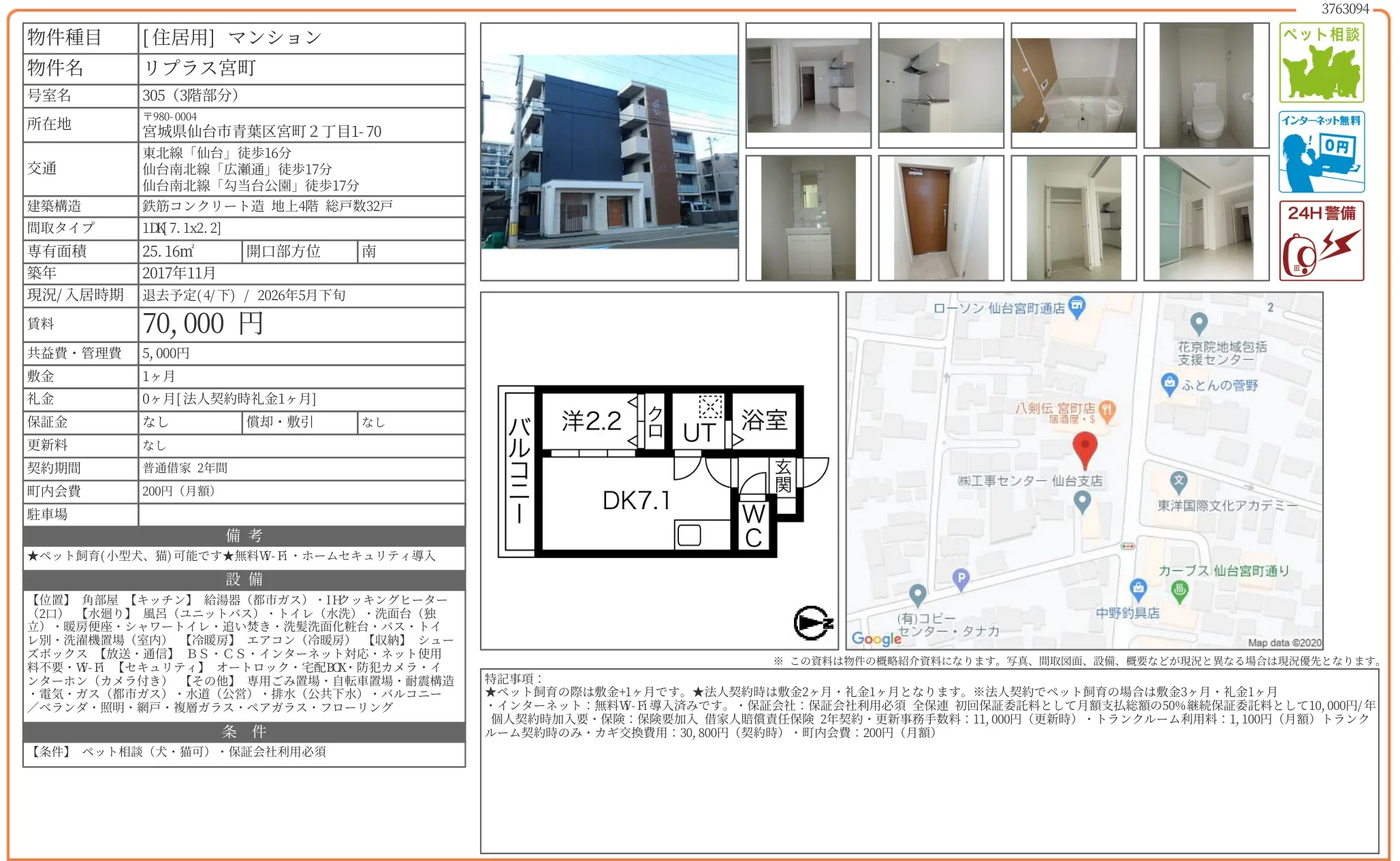Click the pet consultation (ペット相談) badge icon
Viewport: 1400px width, 861px height.
[x=1320, y=63]
